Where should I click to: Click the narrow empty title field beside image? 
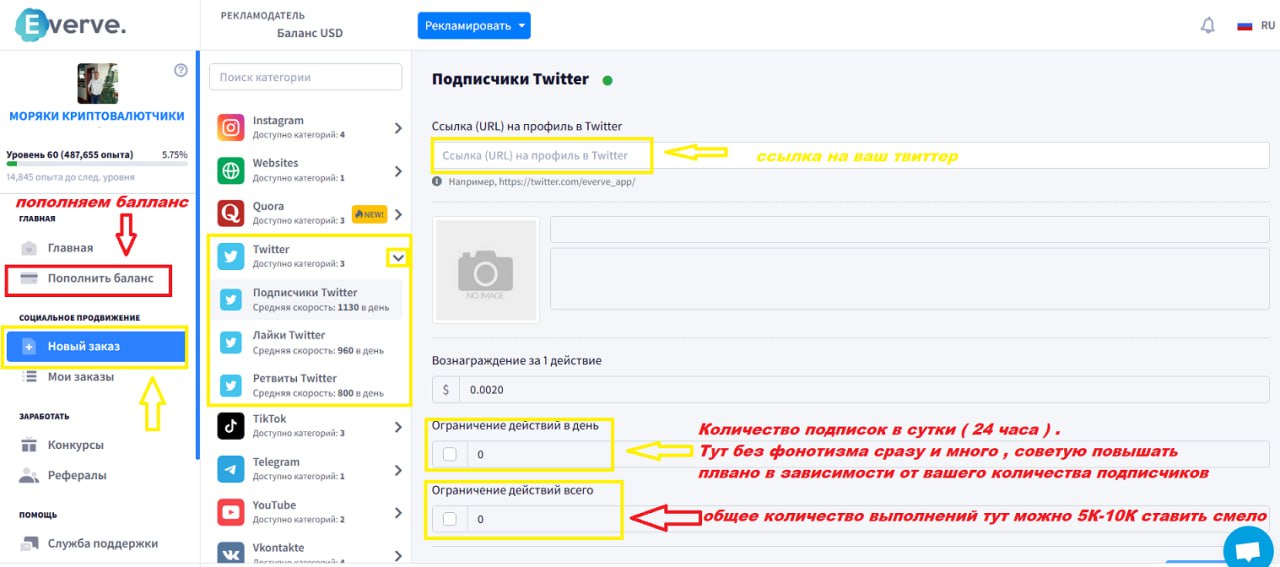pos(910,229)
